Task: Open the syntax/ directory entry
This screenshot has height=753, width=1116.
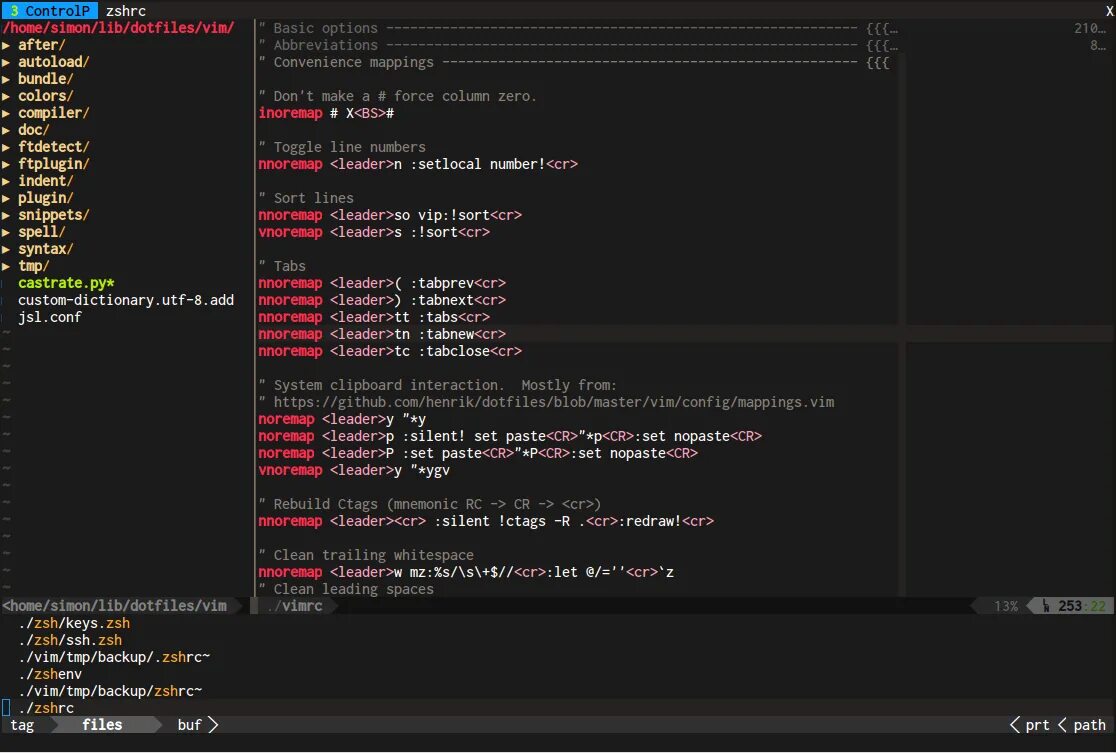Action: coord(46,249)
